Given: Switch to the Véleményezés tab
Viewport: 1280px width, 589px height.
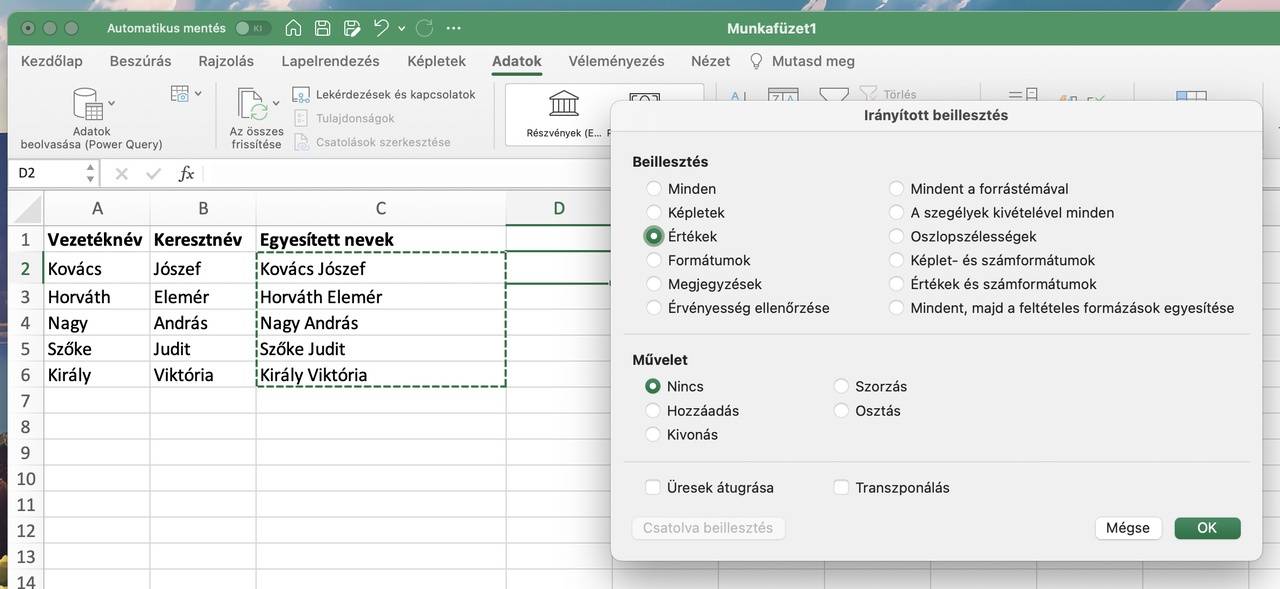Looking at the screenshot, I should [x=616, y=61].
